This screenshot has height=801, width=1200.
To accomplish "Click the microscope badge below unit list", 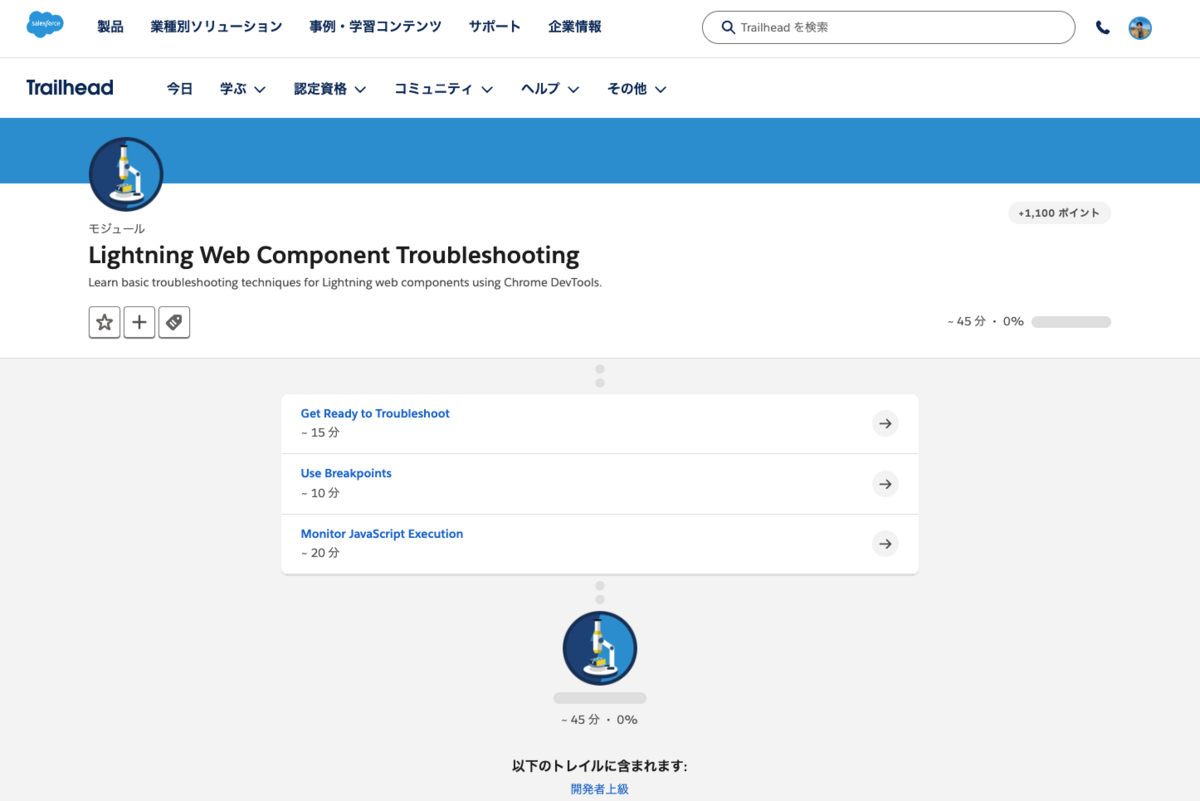I will [600, 648].
